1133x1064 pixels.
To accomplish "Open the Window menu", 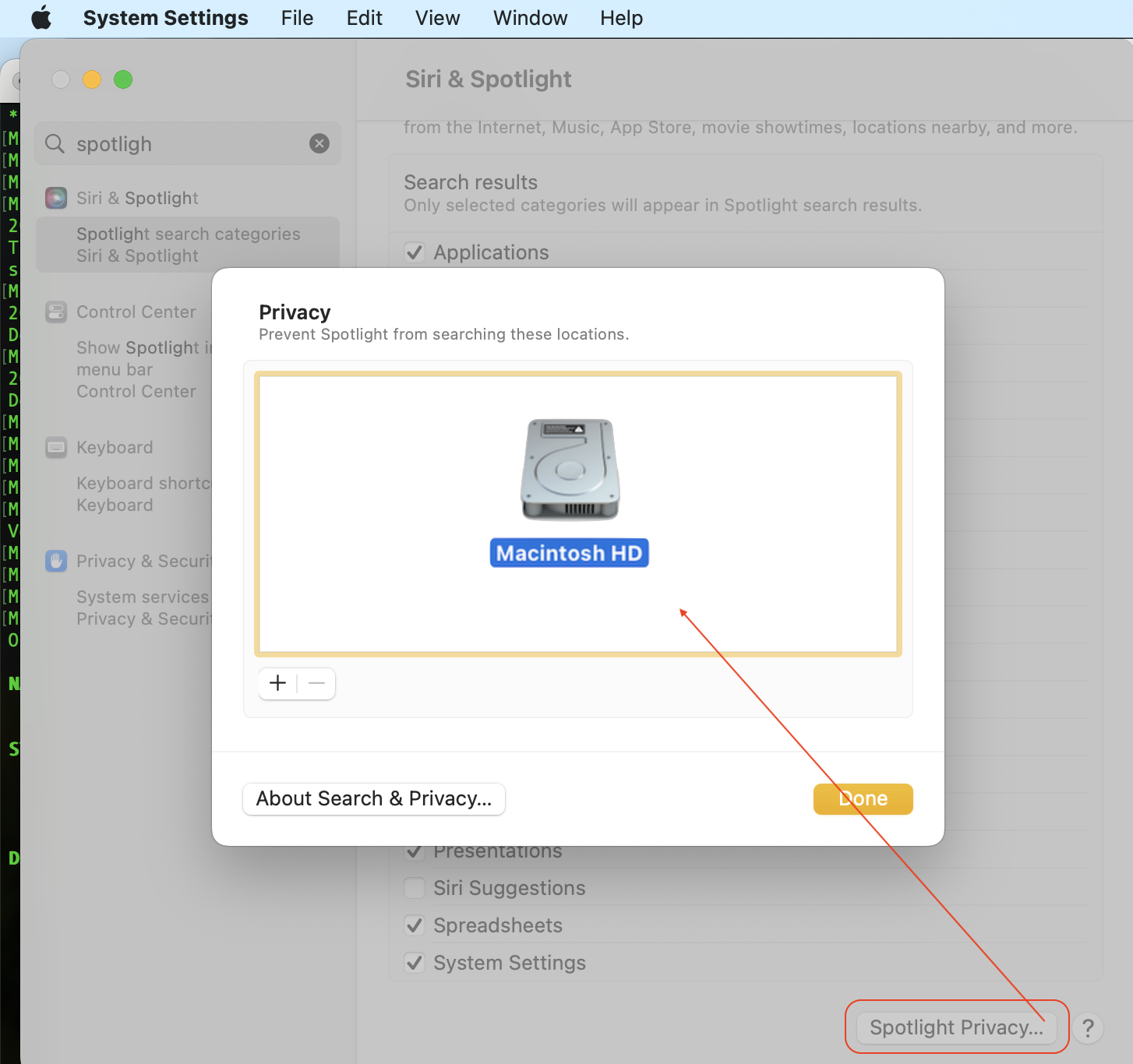I will pyautogui.click(x=529, y=17).
